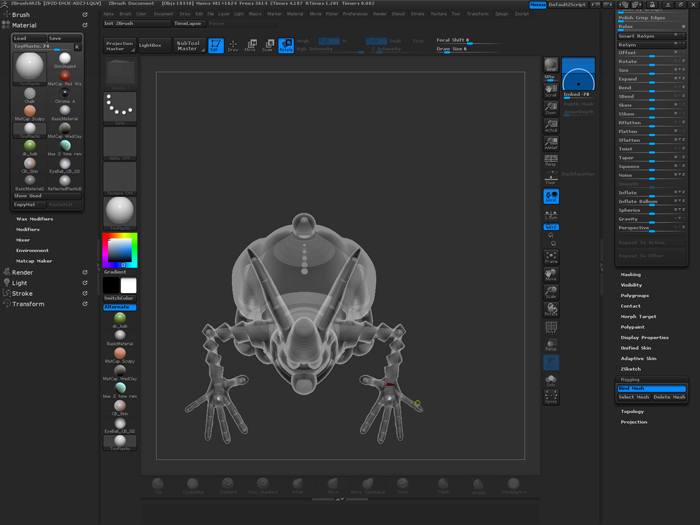Select the SkinShade4 material sphere
700x525 pixels.
tap(65, 60)
